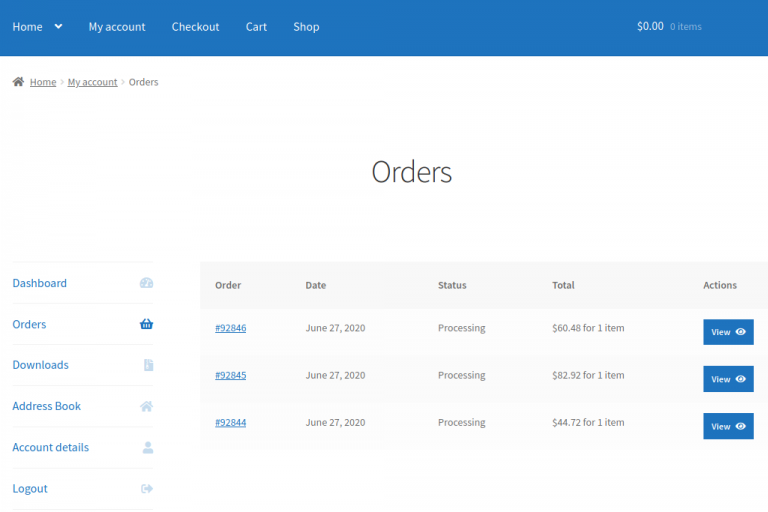Click the 'Orders' breadcrumb text
This screenshot has height=512, width=768.
coord(144,82)
